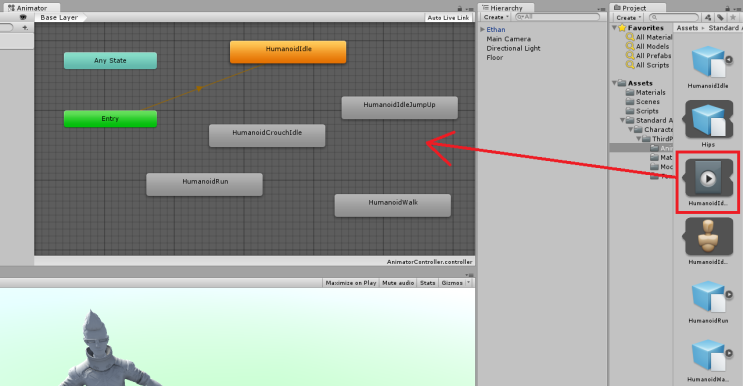Click the Project panel lock icon
The width and height of the screenshot is (743, 386).
tap(728, 9)
